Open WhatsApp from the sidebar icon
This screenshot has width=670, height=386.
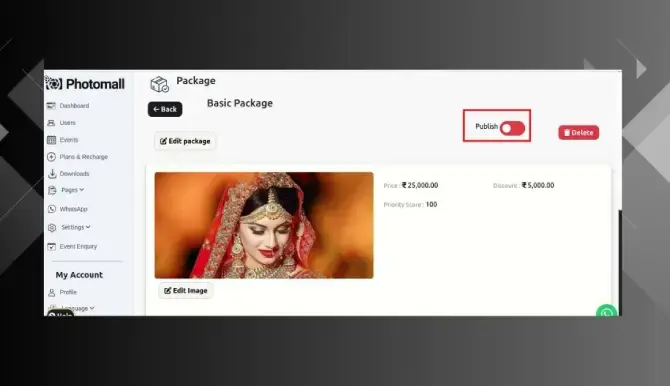tap(52, 209)
